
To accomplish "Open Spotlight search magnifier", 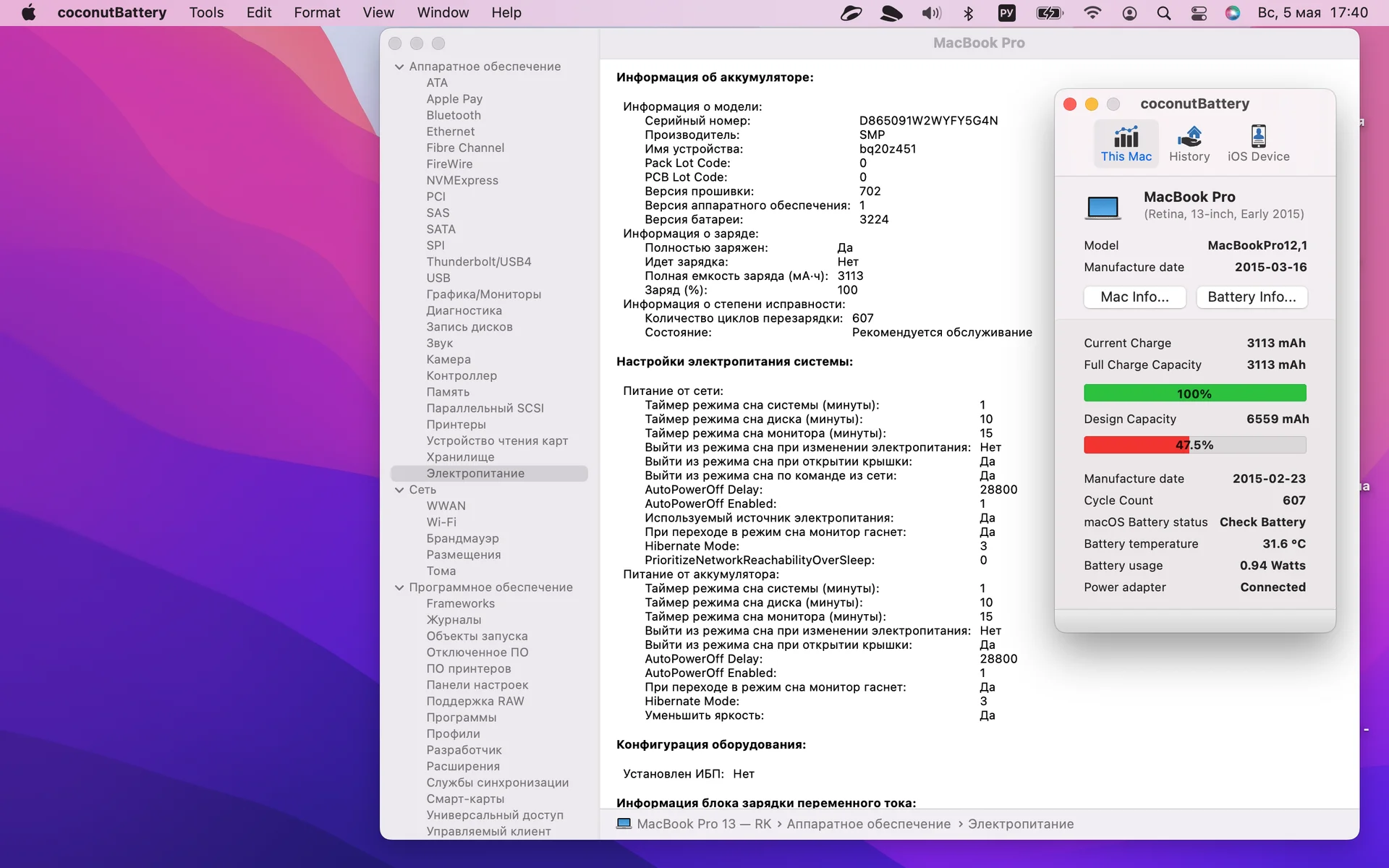I will pos(1163,12).
